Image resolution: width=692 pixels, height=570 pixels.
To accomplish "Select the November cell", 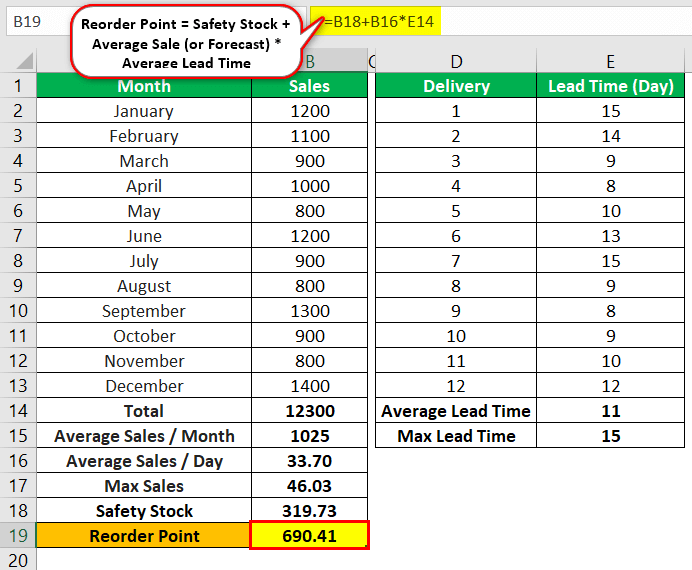I will click(144, 361).
